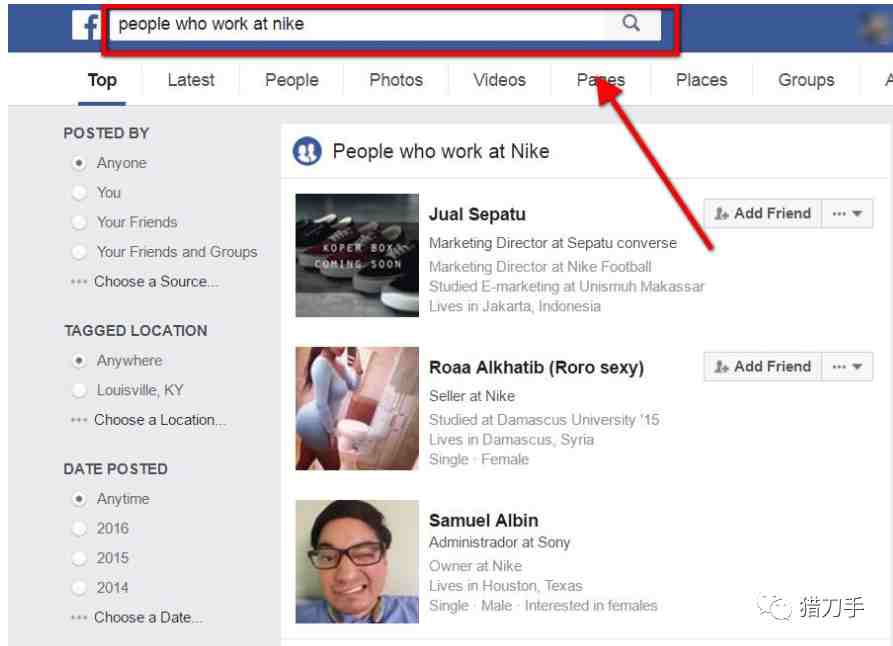Select the You posted-by radio option

tap(79, 193)
